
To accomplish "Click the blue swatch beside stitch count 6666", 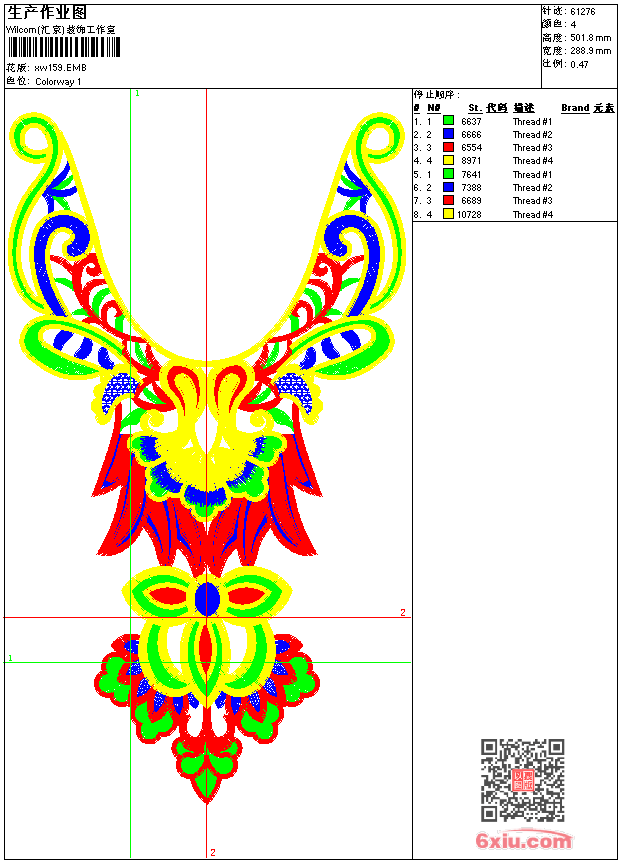I will point(448,134).
